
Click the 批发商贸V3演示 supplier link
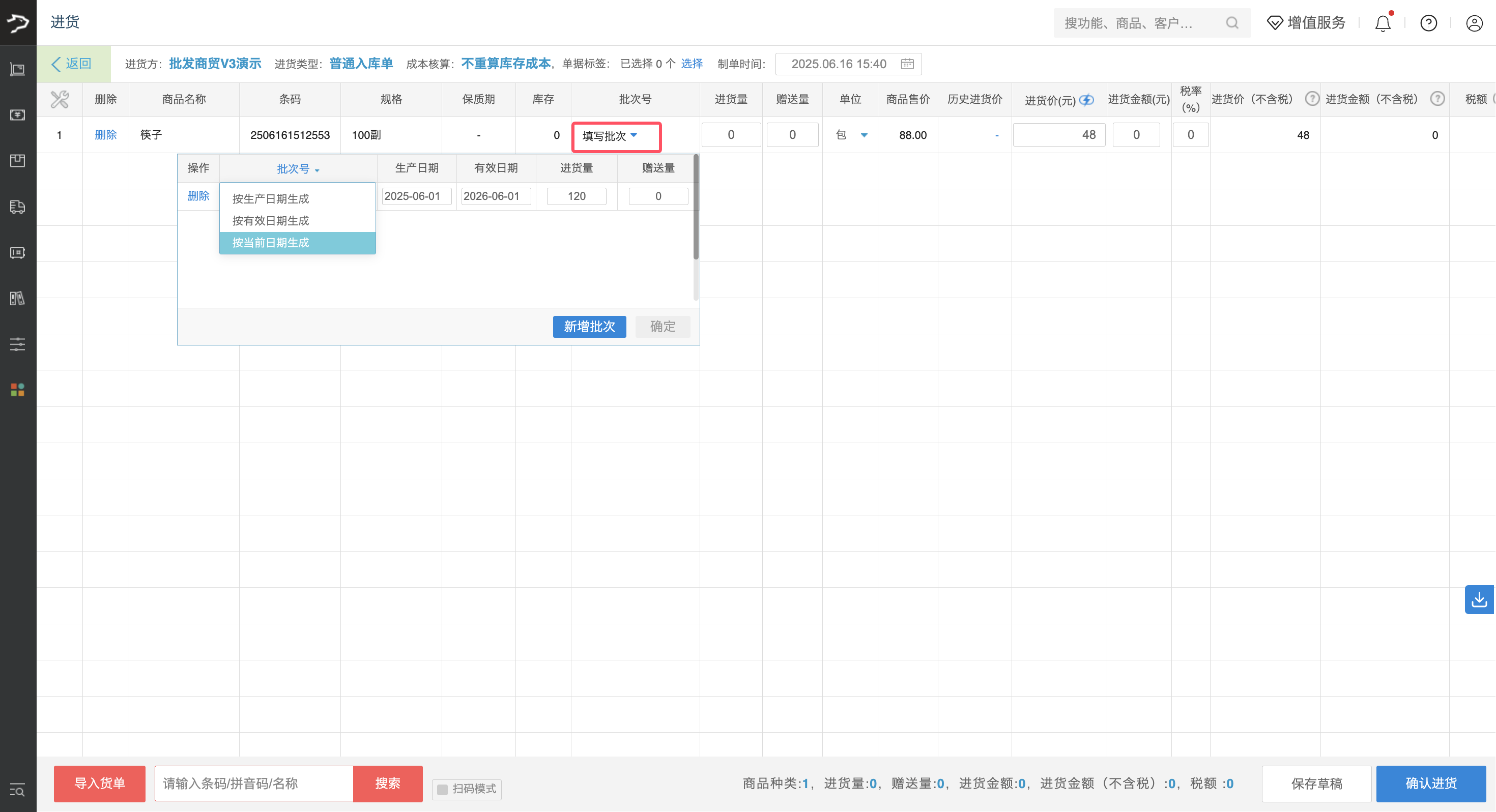[x=215, y=64]
